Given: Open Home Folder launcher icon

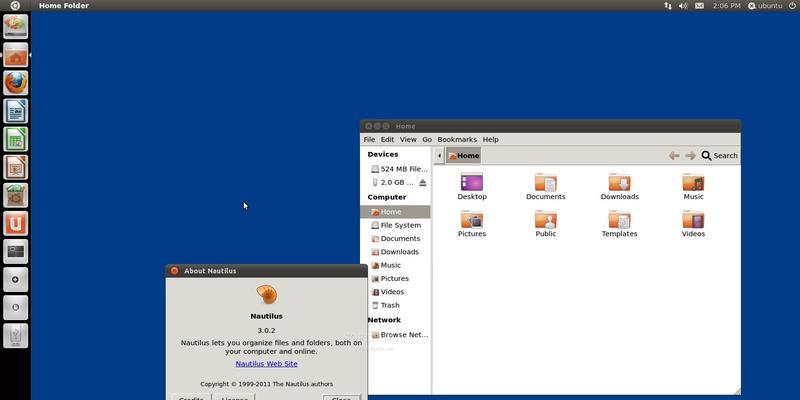Looking at the screenshot, I should (16, 55).
